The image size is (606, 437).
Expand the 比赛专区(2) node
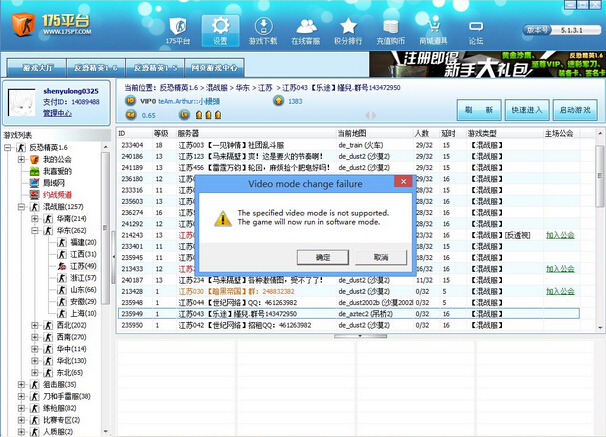pos(21,420)
